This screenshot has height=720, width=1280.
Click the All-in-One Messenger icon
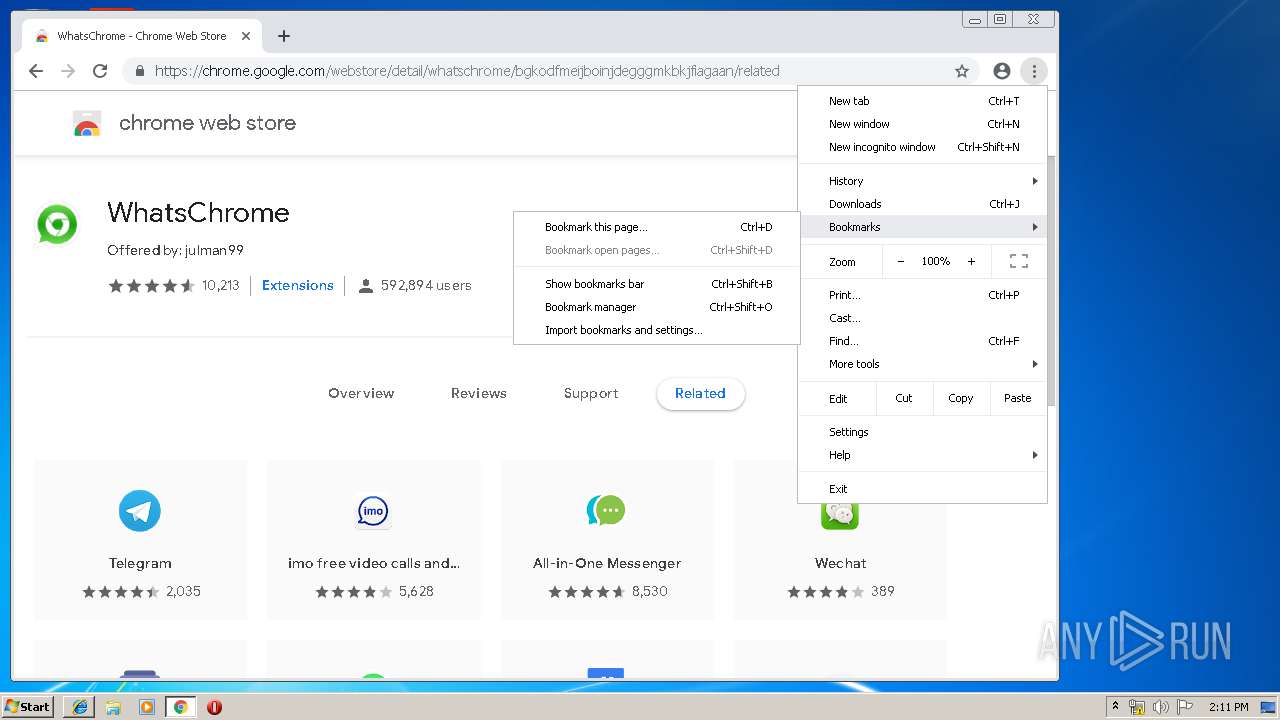(x=606, y=511)
